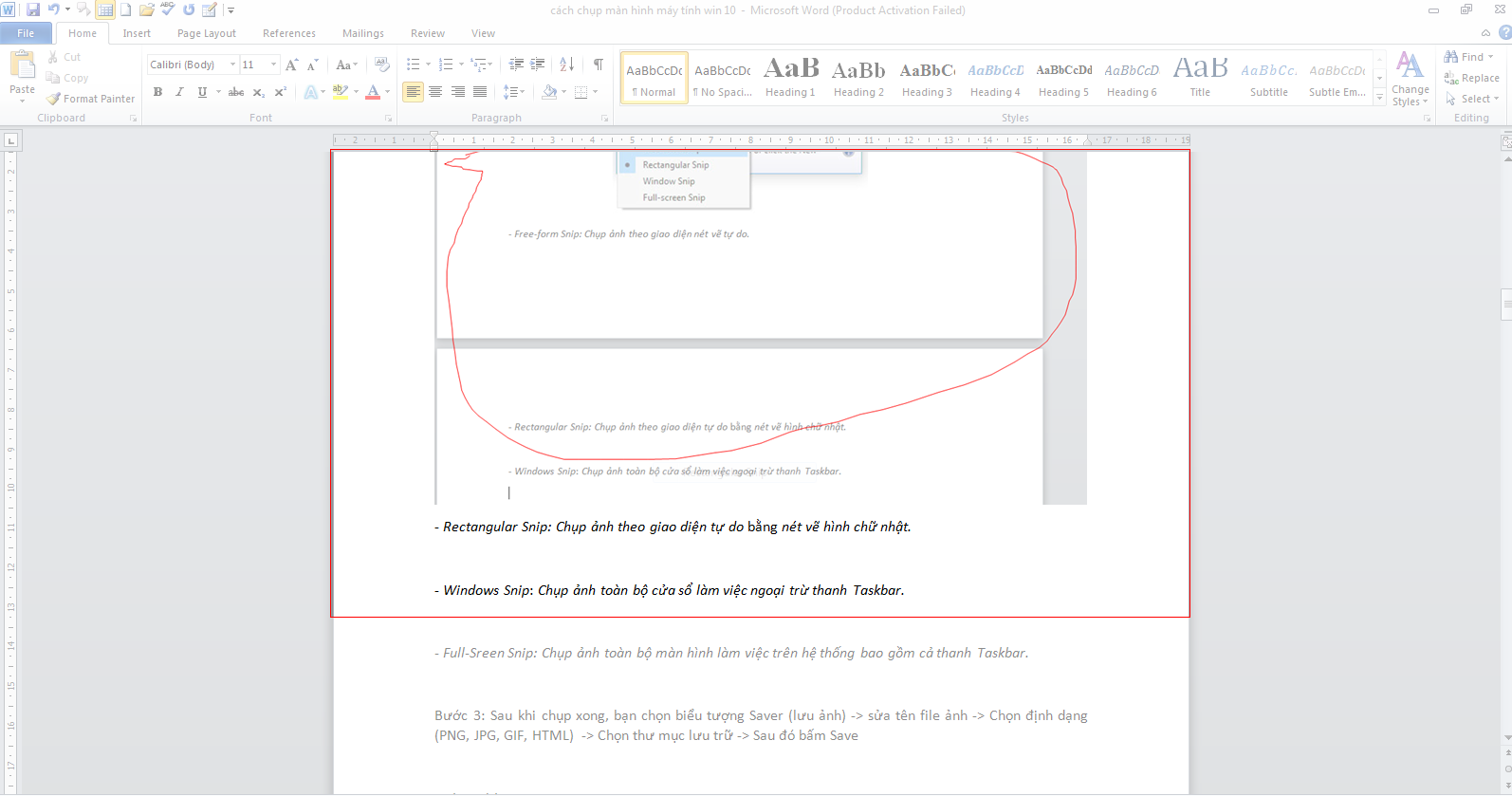The image size is (1512, 796).
Task: Click the Windows Snip line in the document
Action: [673, 590]
